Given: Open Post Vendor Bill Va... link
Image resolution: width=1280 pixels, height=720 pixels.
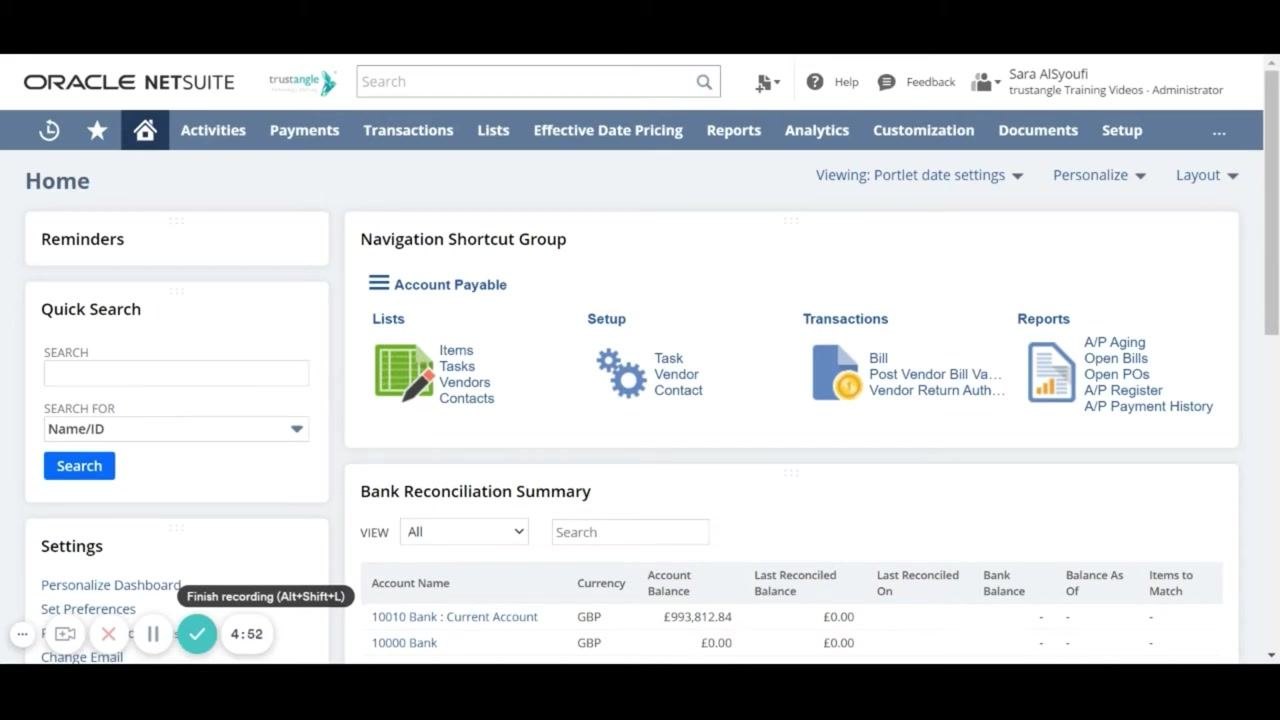Looking at the screenshot, I should click(x=935, y=374).
